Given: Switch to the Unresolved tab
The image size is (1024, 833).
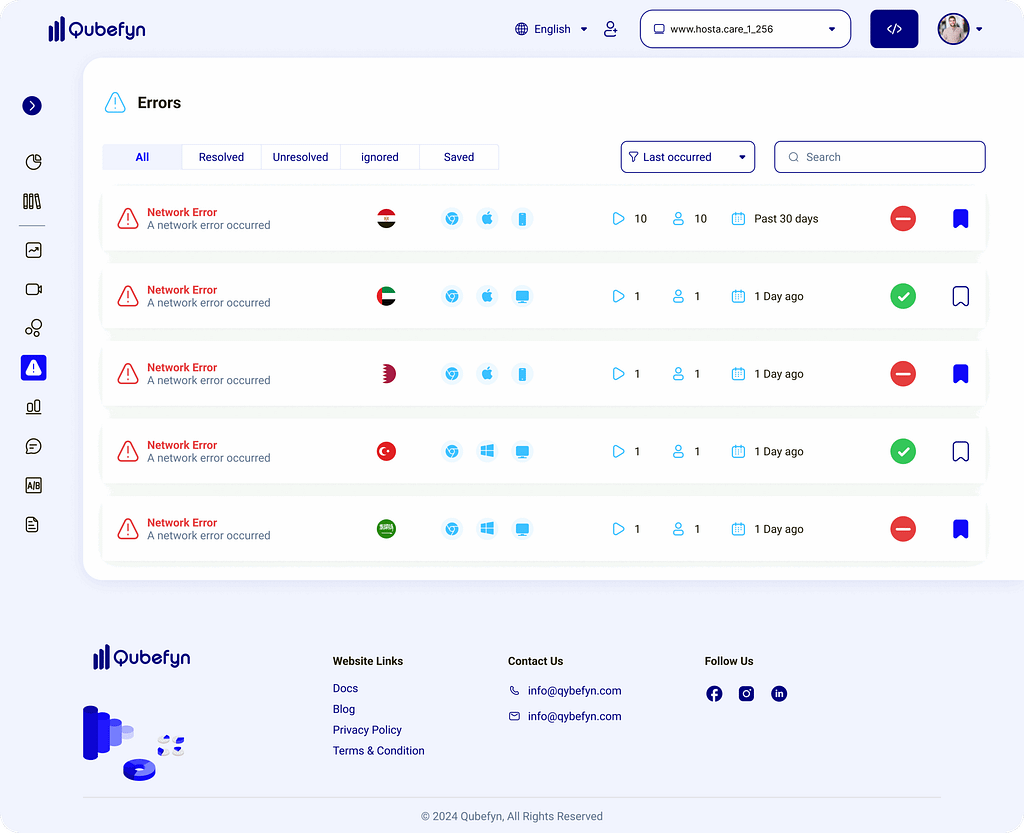Looking at the screenshot, I should 300,157.
